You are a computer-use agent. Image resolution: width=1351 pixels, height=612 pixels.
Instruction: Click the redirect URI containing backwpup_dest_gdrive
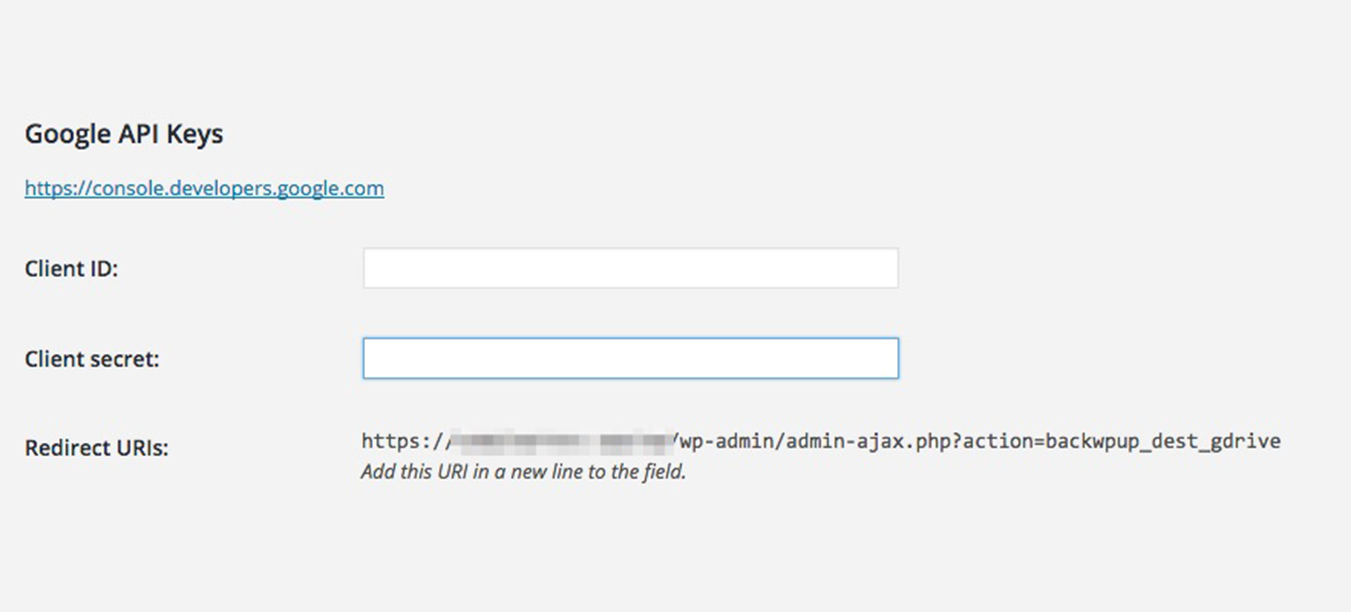[820, 441]
